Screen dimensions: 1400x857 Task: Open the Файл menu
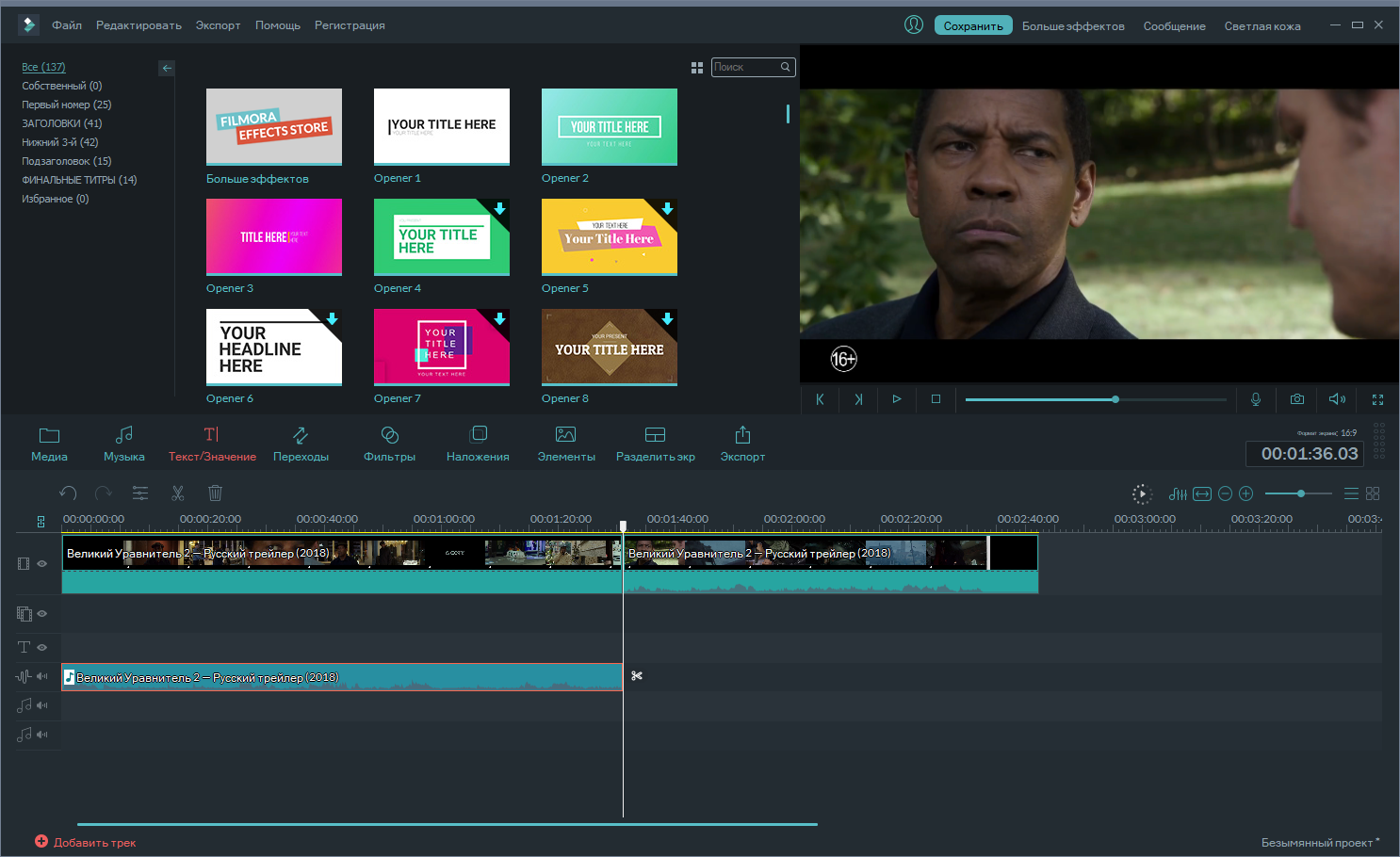pyautogui.click(x=67, y=25)
